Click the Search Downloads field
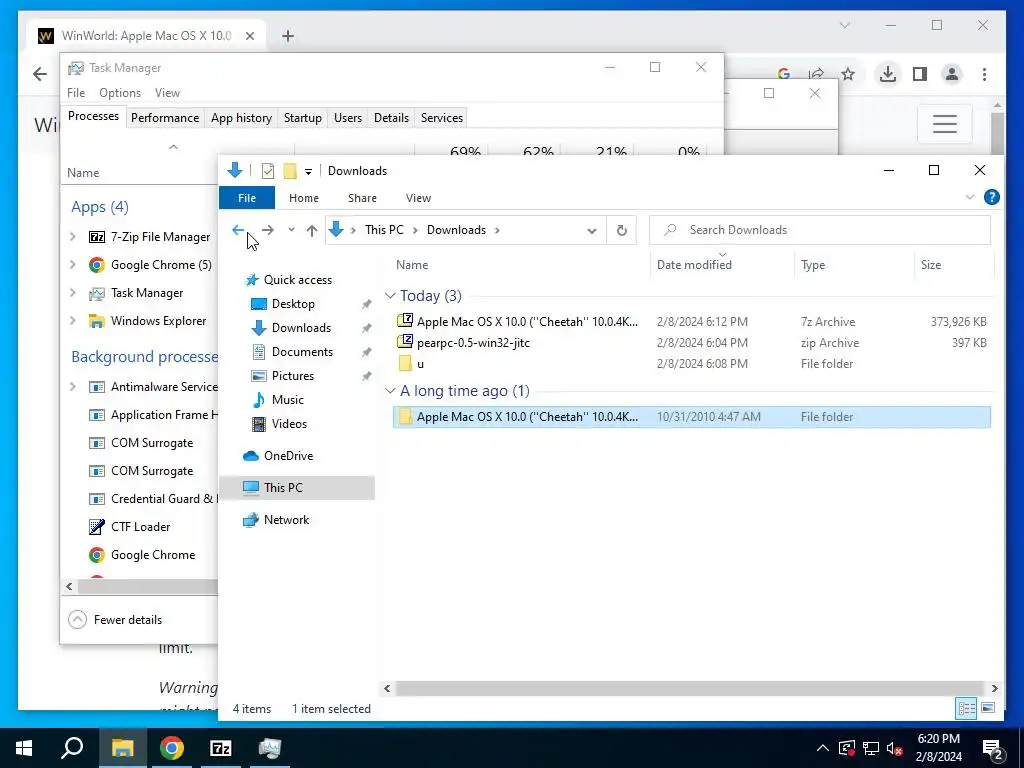Viewport: 1024px width, 768px height. coord(820,230)
